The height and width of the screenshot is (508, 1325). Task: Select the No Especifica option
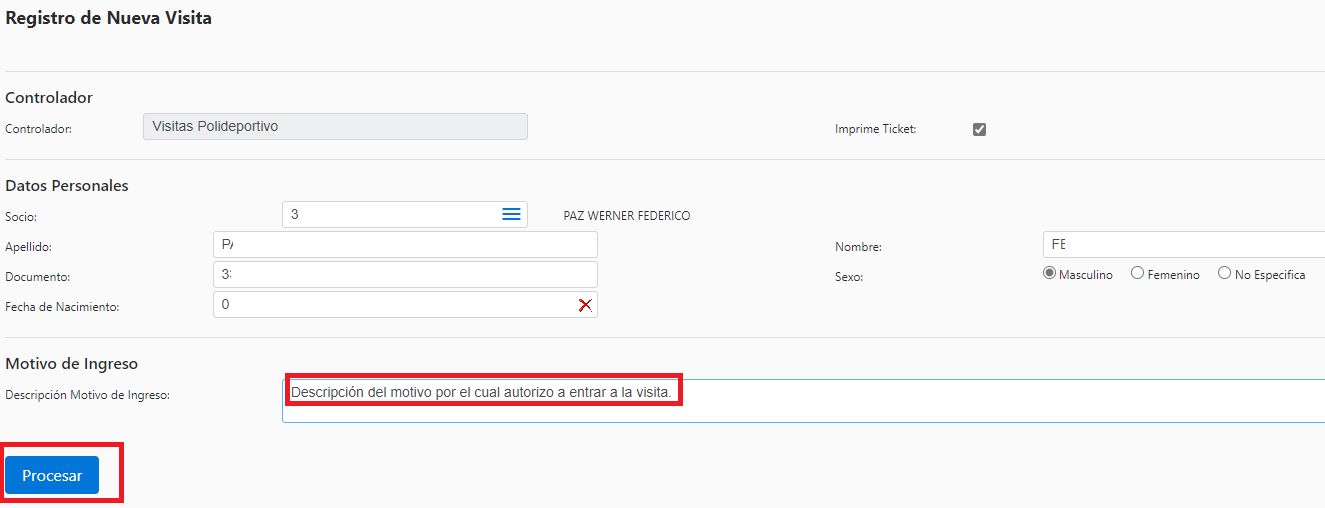point(1224,274)
